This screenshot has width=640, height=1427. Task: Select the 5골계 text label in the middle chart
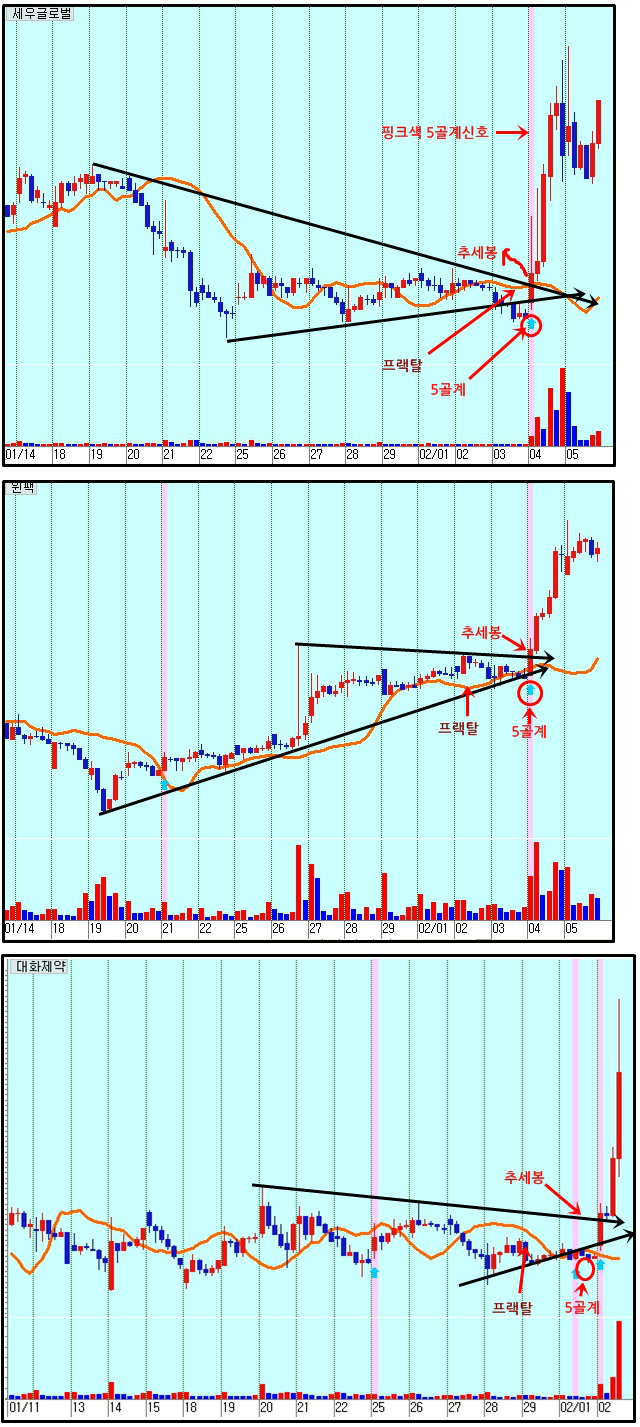(529, 731)
